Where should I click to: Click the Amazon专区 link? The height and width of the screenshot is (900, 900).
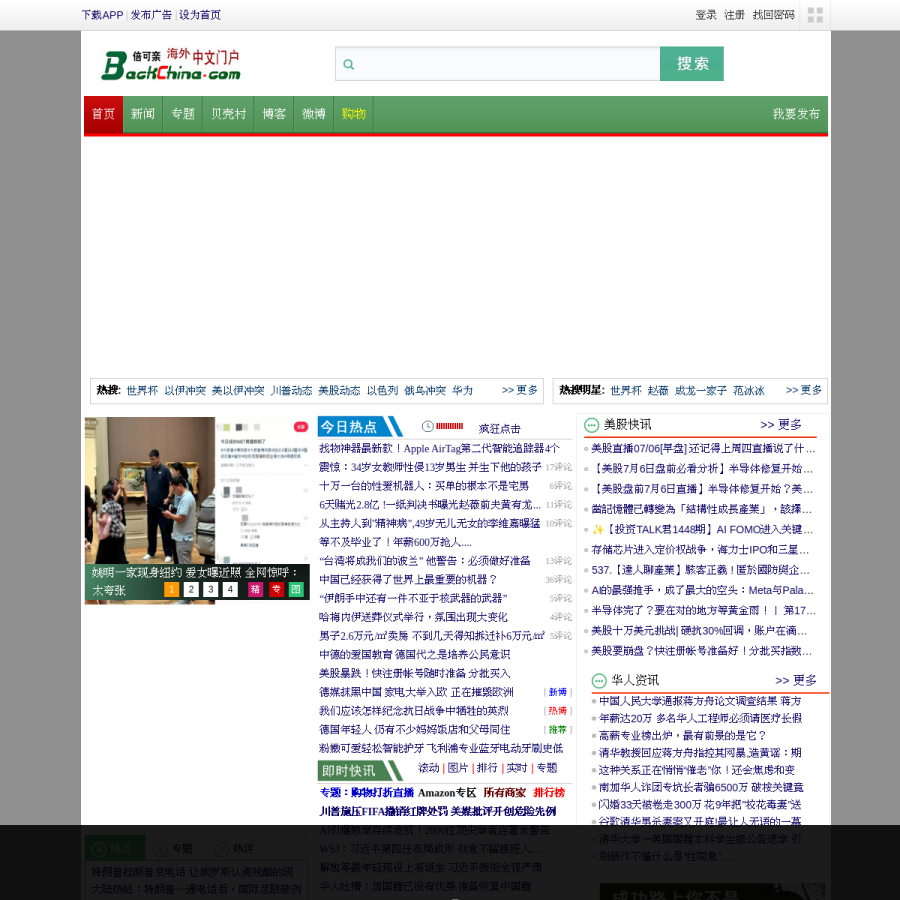pyautogui.click(x=447, y=793)
